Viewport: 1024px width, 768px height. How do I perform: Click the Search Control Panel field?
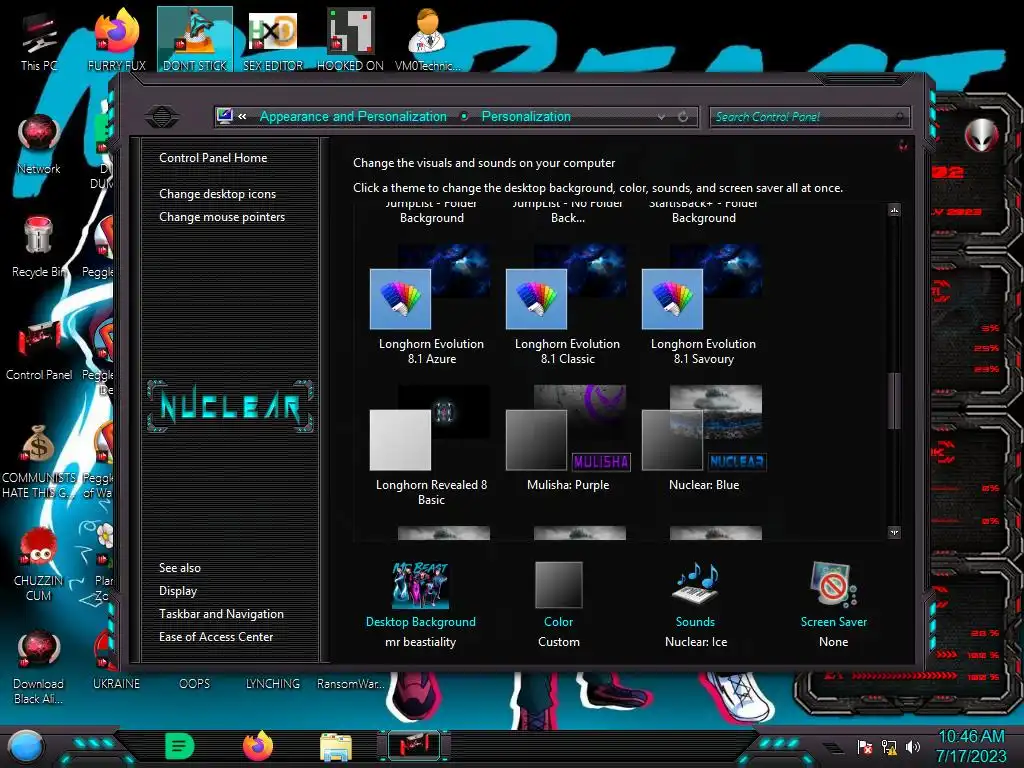click(809, 117)
